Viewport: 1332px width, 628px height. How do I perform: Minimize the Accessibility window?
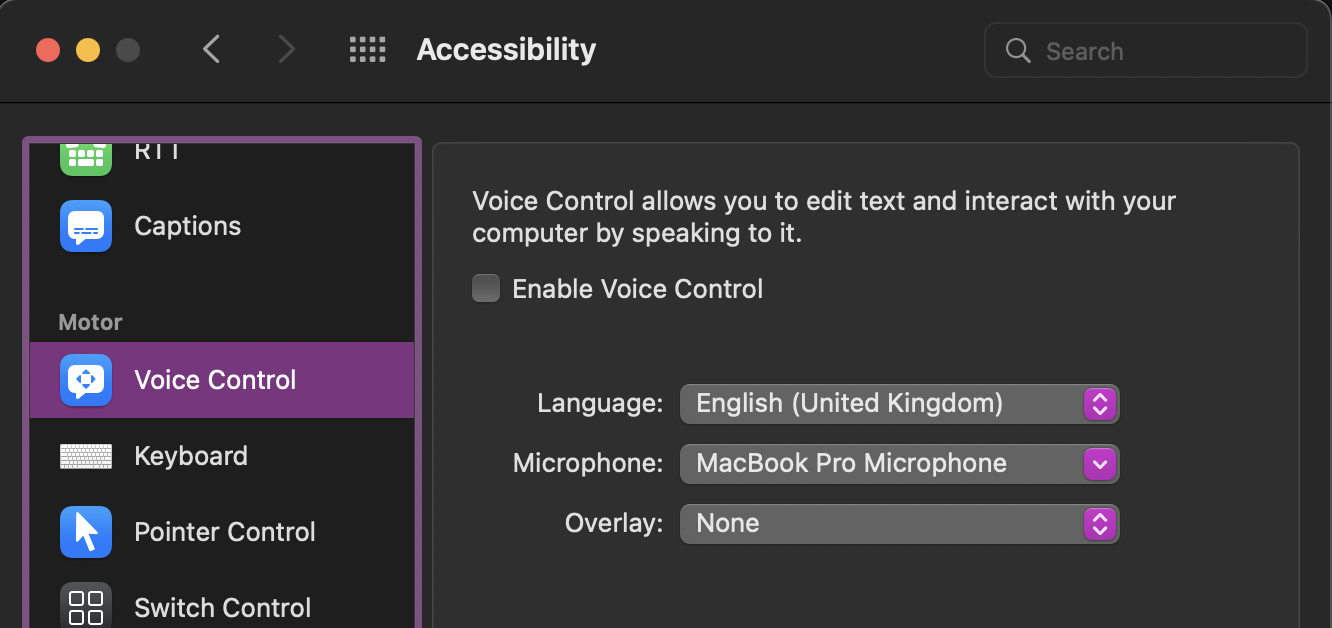[88, 50]
